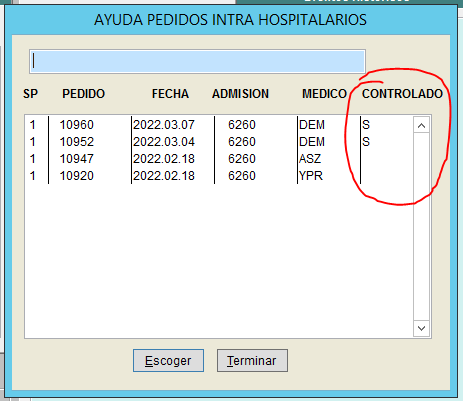Image resolution: width=463 pixels, height=401 pixels.
Task: Click the list scroll up arrow
Action: click(421, 125)
